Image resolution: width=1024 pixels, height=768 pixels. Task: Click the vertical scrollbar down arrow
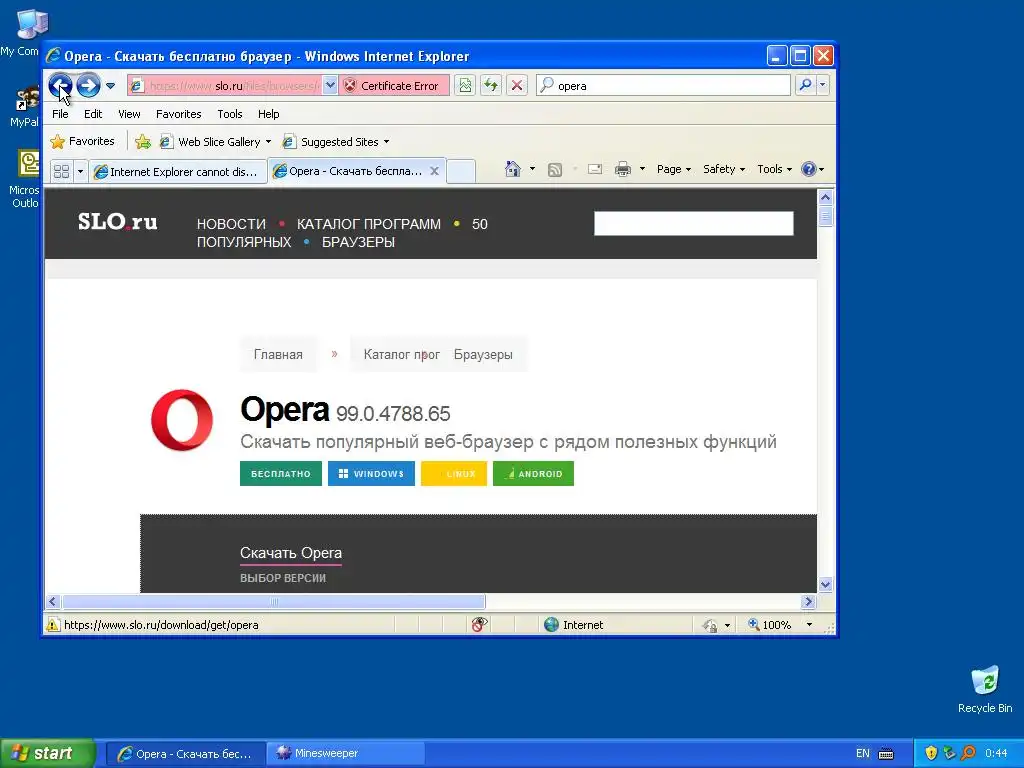tap(825, 584)
